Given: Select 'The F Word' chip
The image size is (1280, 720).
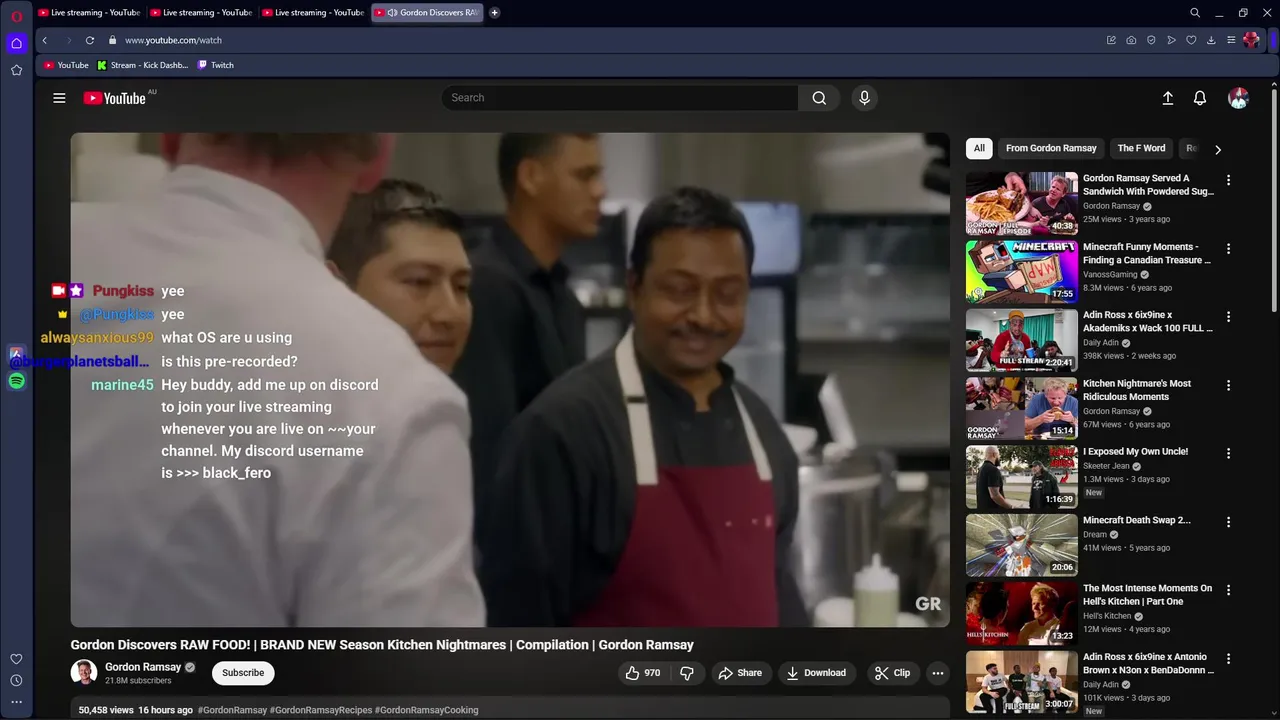Looking at the screenshot, I should pos(1141,148).
